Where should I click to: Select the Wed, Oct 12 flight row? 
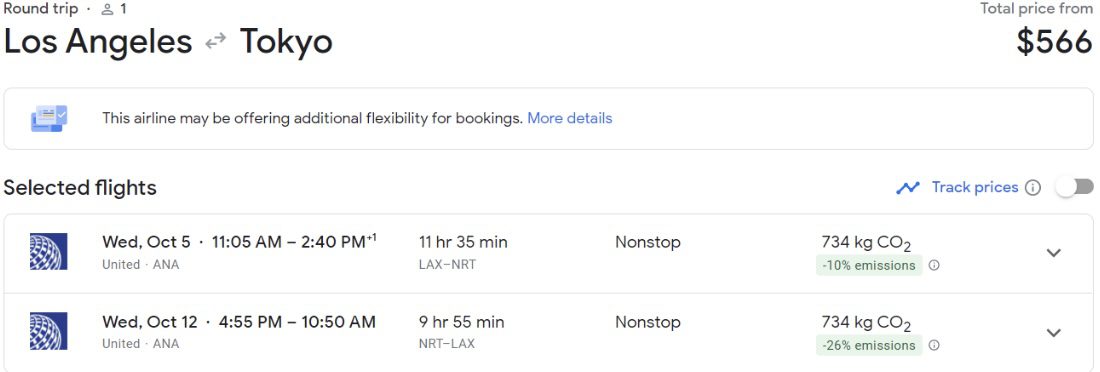[x=549, y=333]
